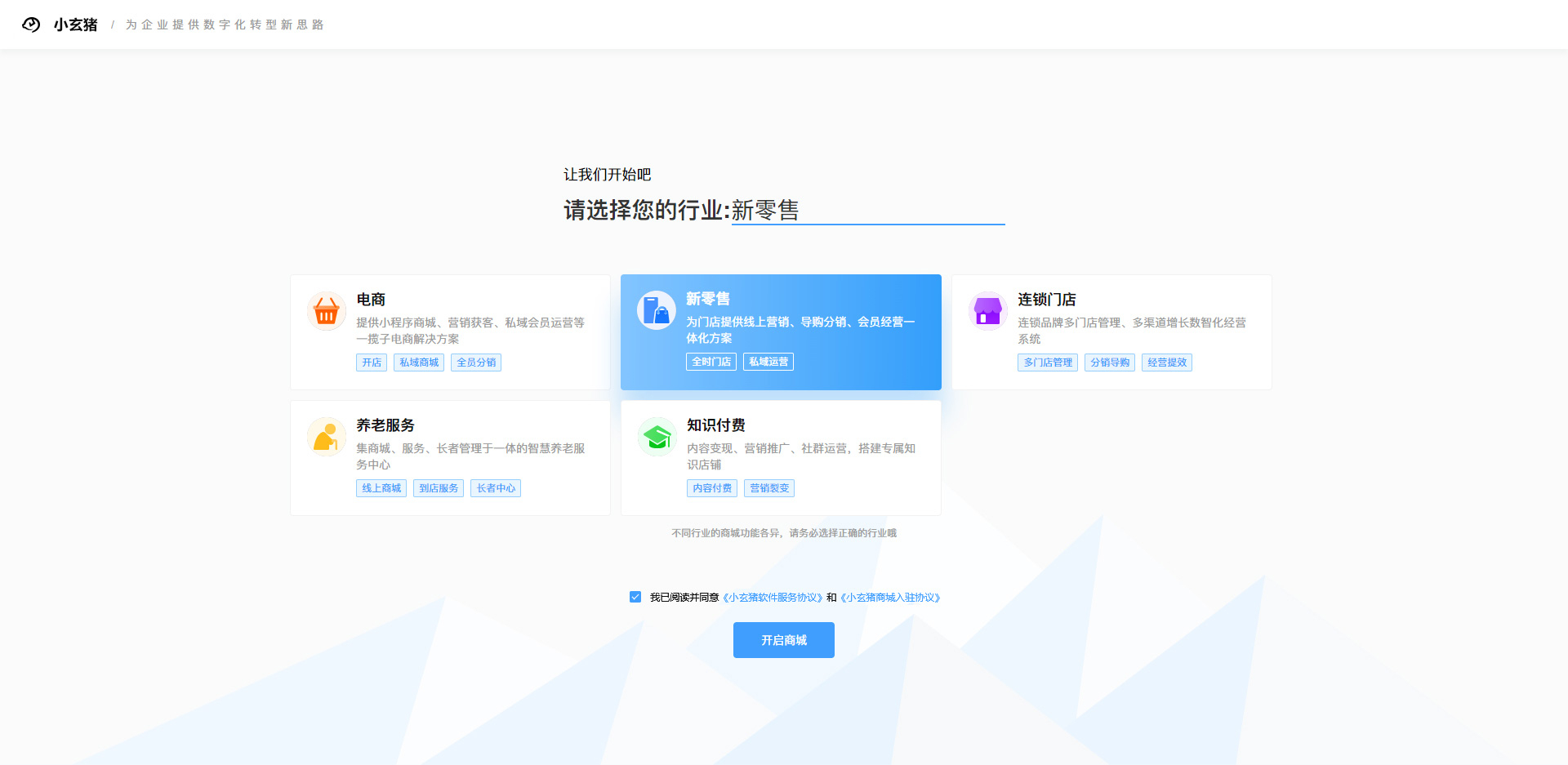Click the 新零售 industry input field

pyautogui.click(x=868, y=210)
